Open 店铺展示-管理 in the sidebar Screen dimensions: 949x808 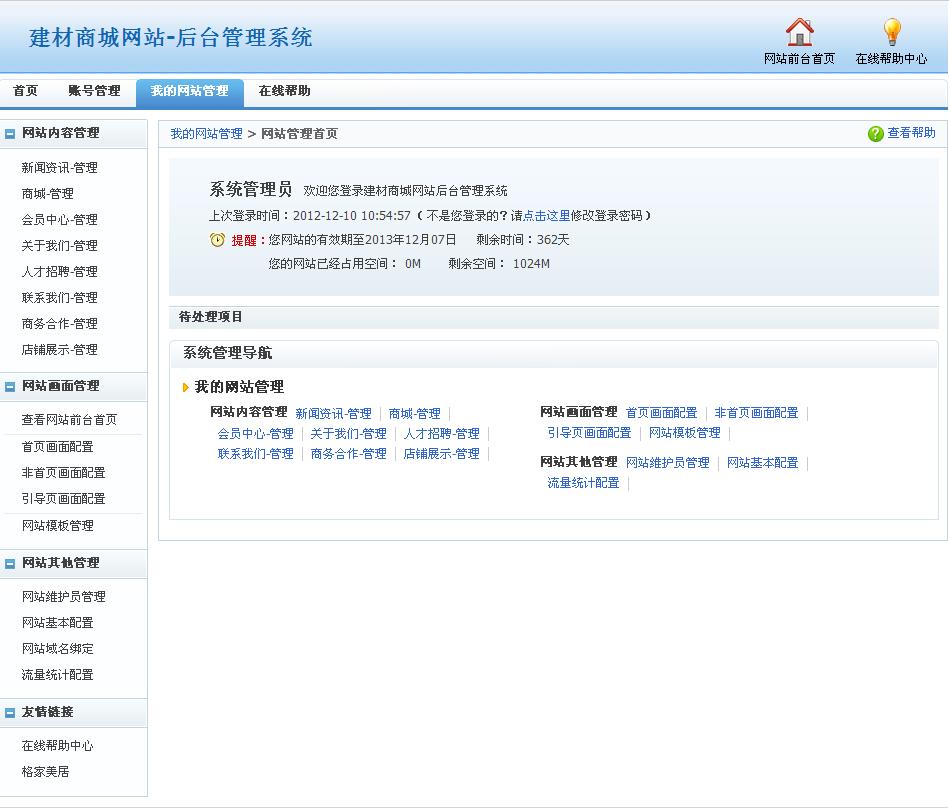click(x=59, y=350)
